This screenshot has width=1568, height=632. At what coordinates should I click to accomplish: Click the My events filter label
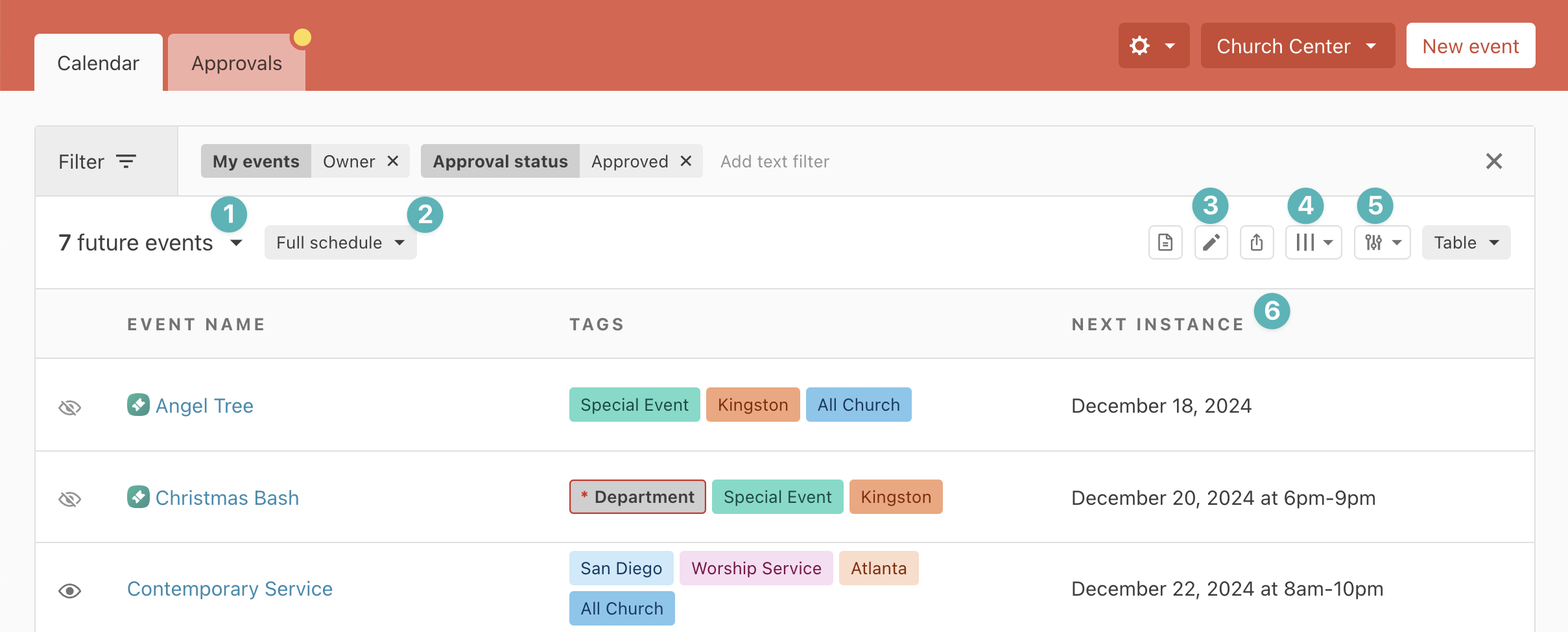coord(256,161)
